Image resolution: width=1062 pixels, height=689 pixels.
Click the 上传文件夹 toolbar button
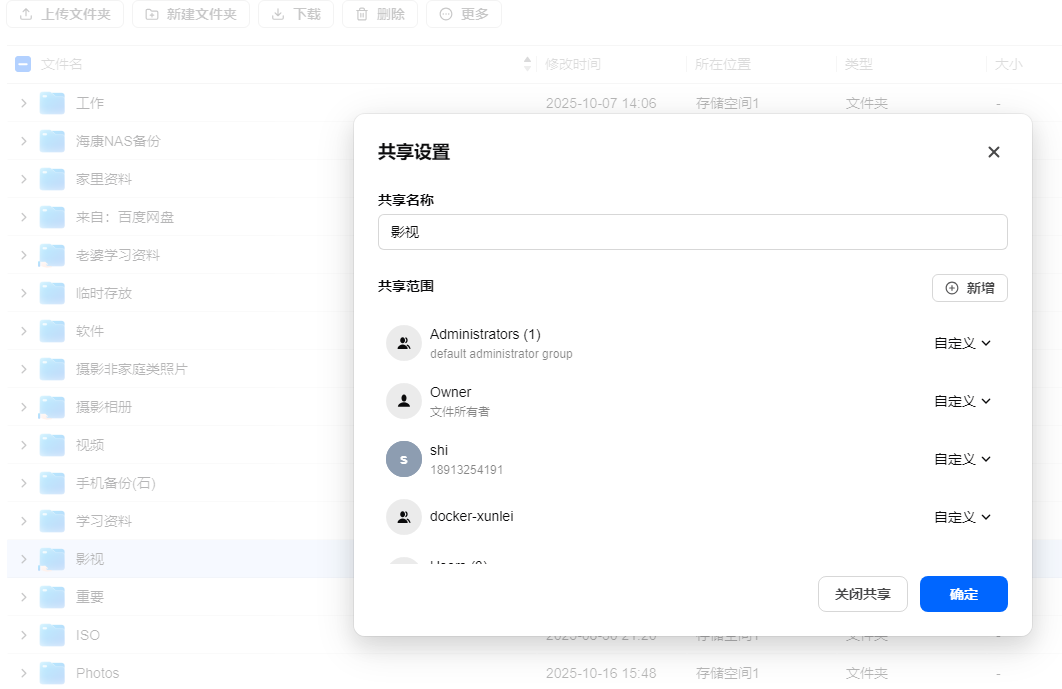(x=65, y=14)
